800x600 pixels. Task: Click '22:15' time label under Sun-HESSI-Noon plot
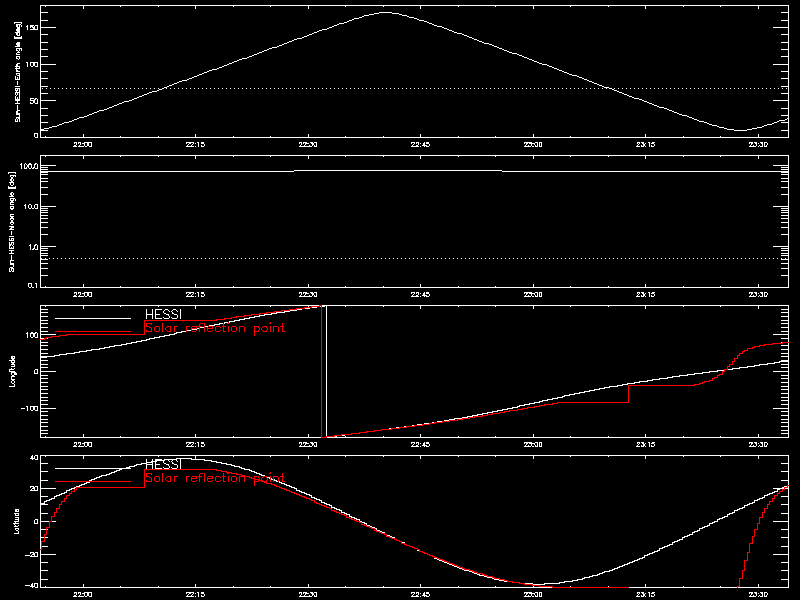[195, 294]
